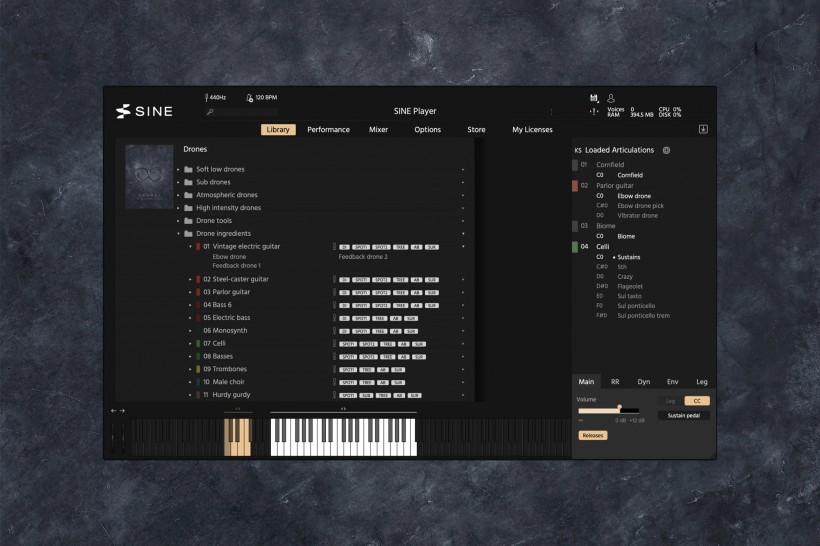The width and height of the screenshot is (820, 546).
Task: Click the download icon at top right
Action: (703, 129)
